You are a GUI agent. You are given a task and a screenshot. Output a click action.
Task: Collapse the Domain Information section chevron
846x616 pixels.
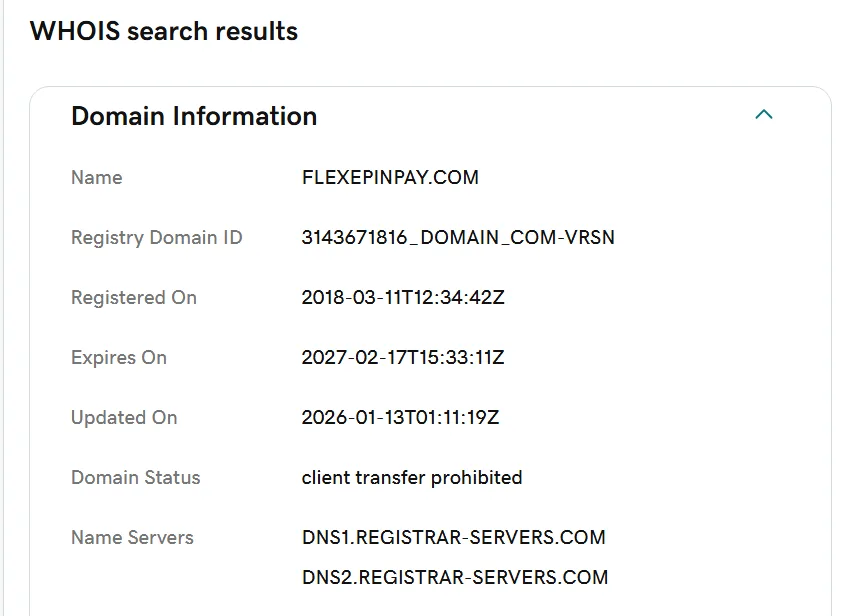[x=763, y=114]
